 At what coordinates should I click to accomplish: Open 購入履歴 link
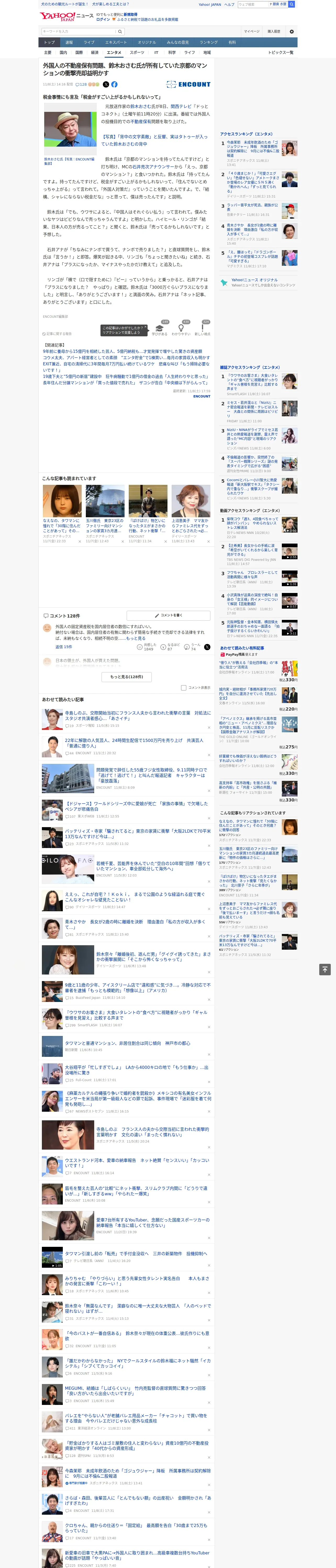point(274,32)
